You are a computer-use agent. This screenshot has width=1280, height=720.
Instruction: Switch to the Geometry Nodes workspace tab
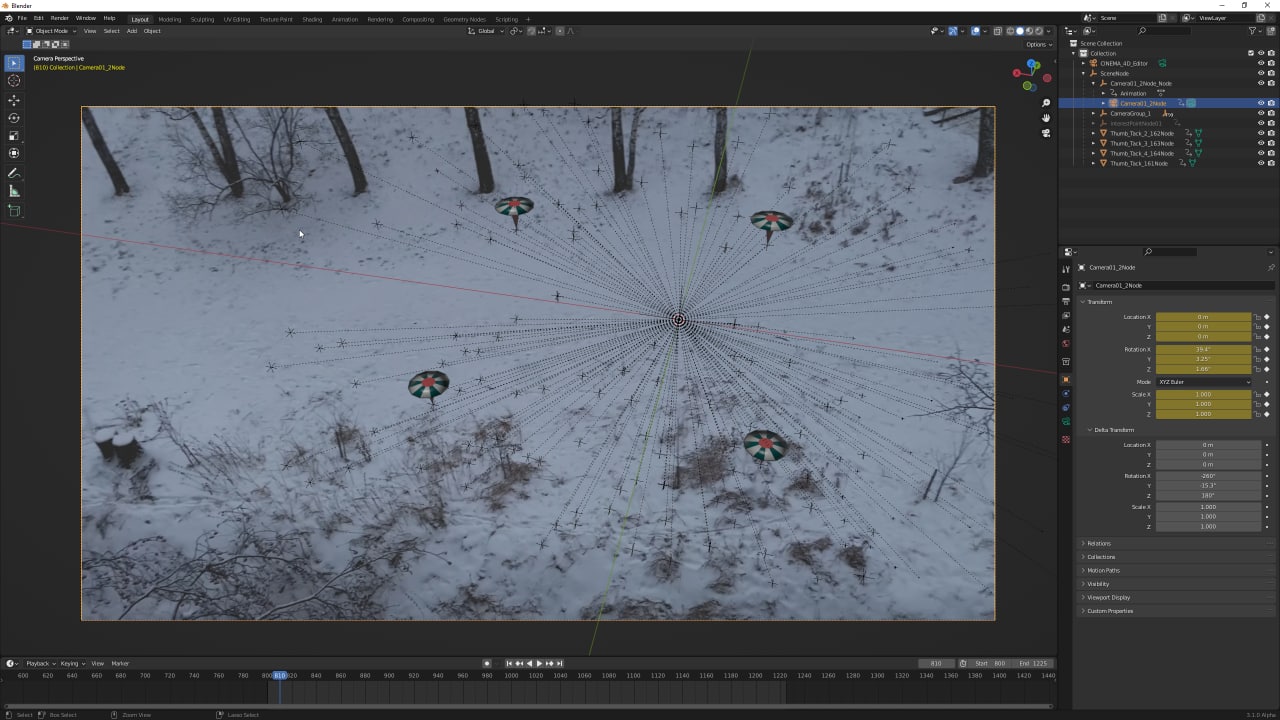pyautogui.click(x=464, y=19)
